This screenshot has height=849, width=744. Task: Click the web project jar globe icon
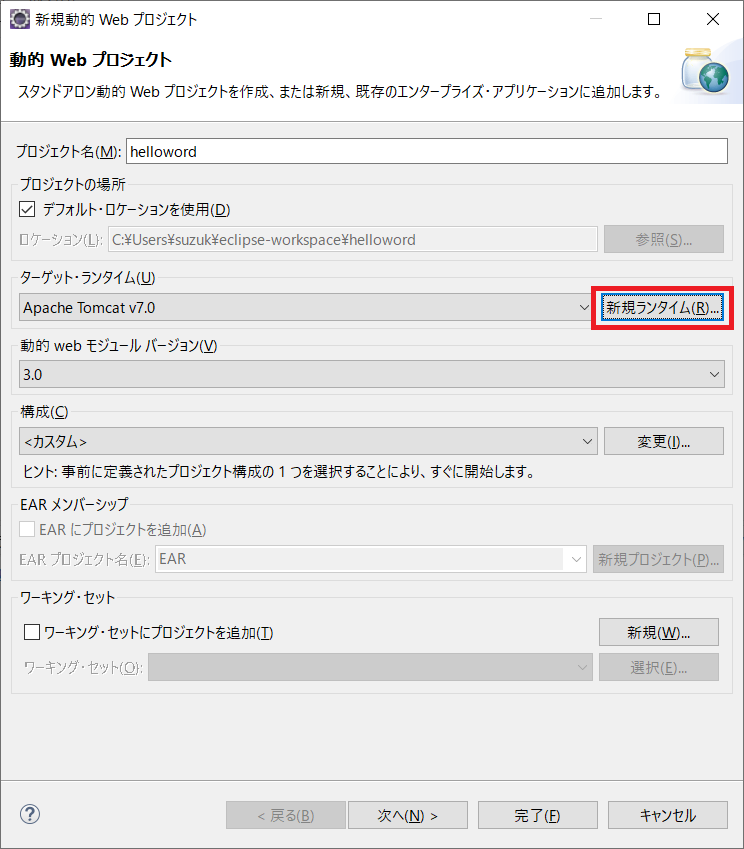(x=705, y=71)
